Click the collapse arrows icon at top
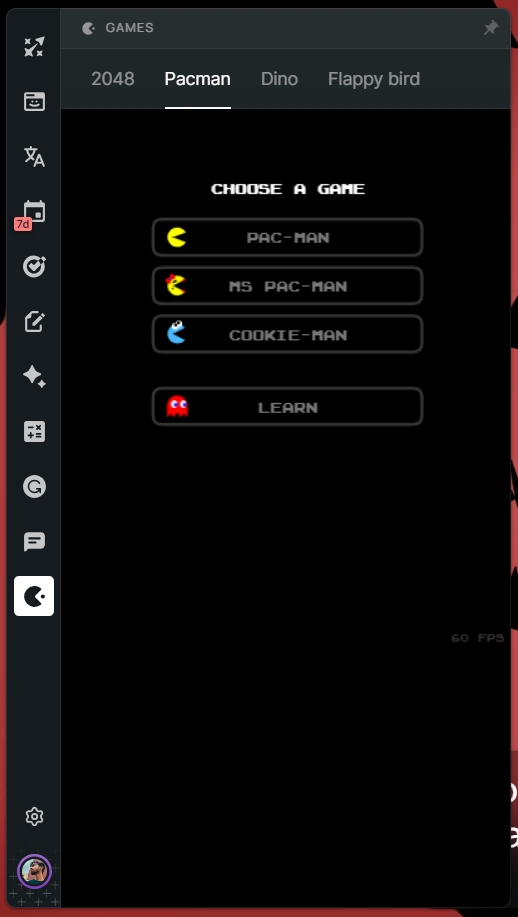The image size is (518, 917). tap(34, 46)
